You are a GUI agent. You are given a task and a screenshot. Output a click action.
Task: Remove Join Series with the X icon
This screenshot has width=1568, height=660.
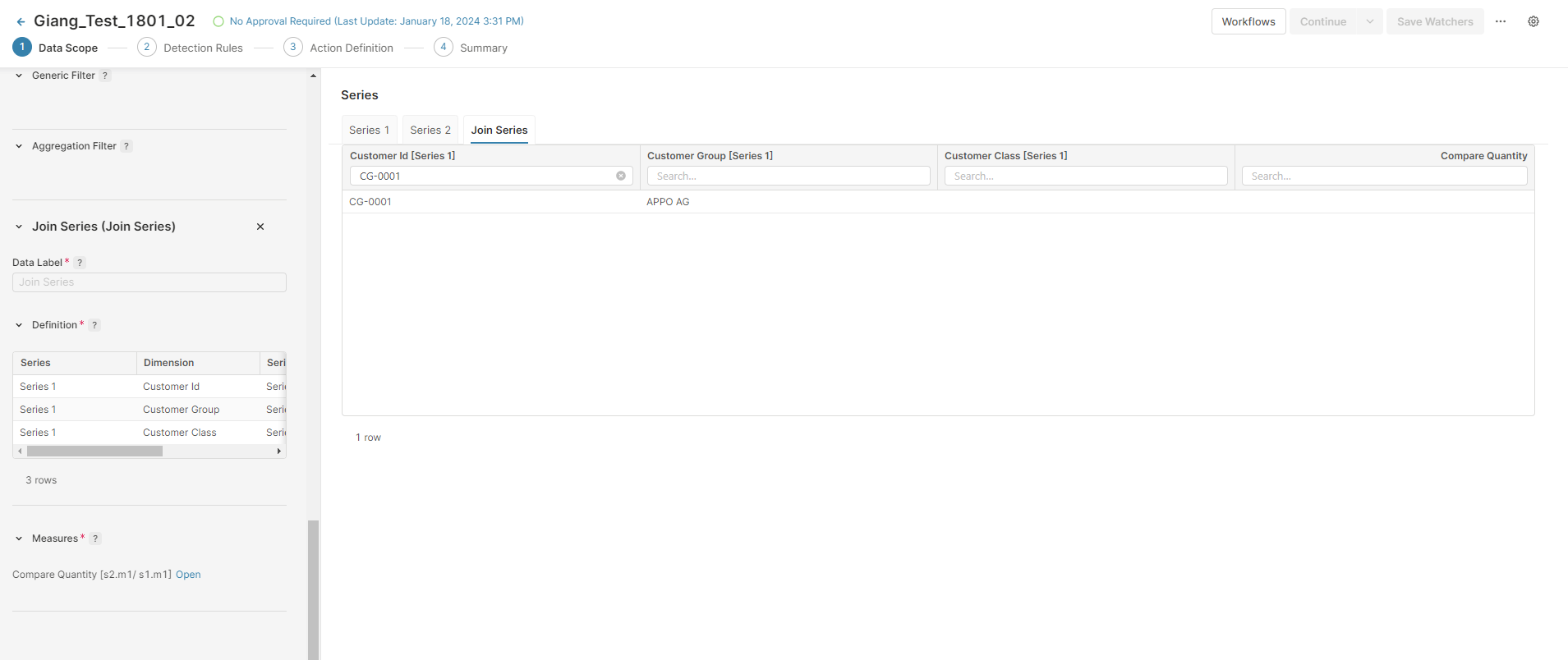260,227
